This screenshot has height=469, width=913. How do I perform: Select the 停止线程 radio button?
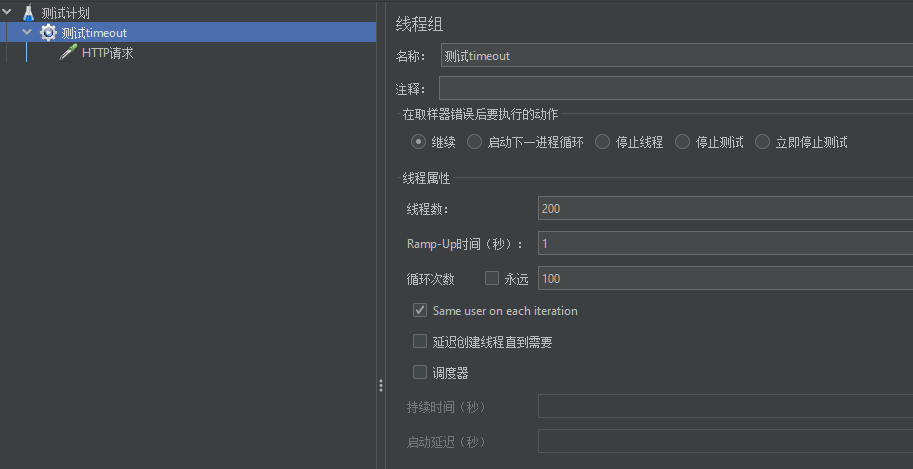click(603, 142)
